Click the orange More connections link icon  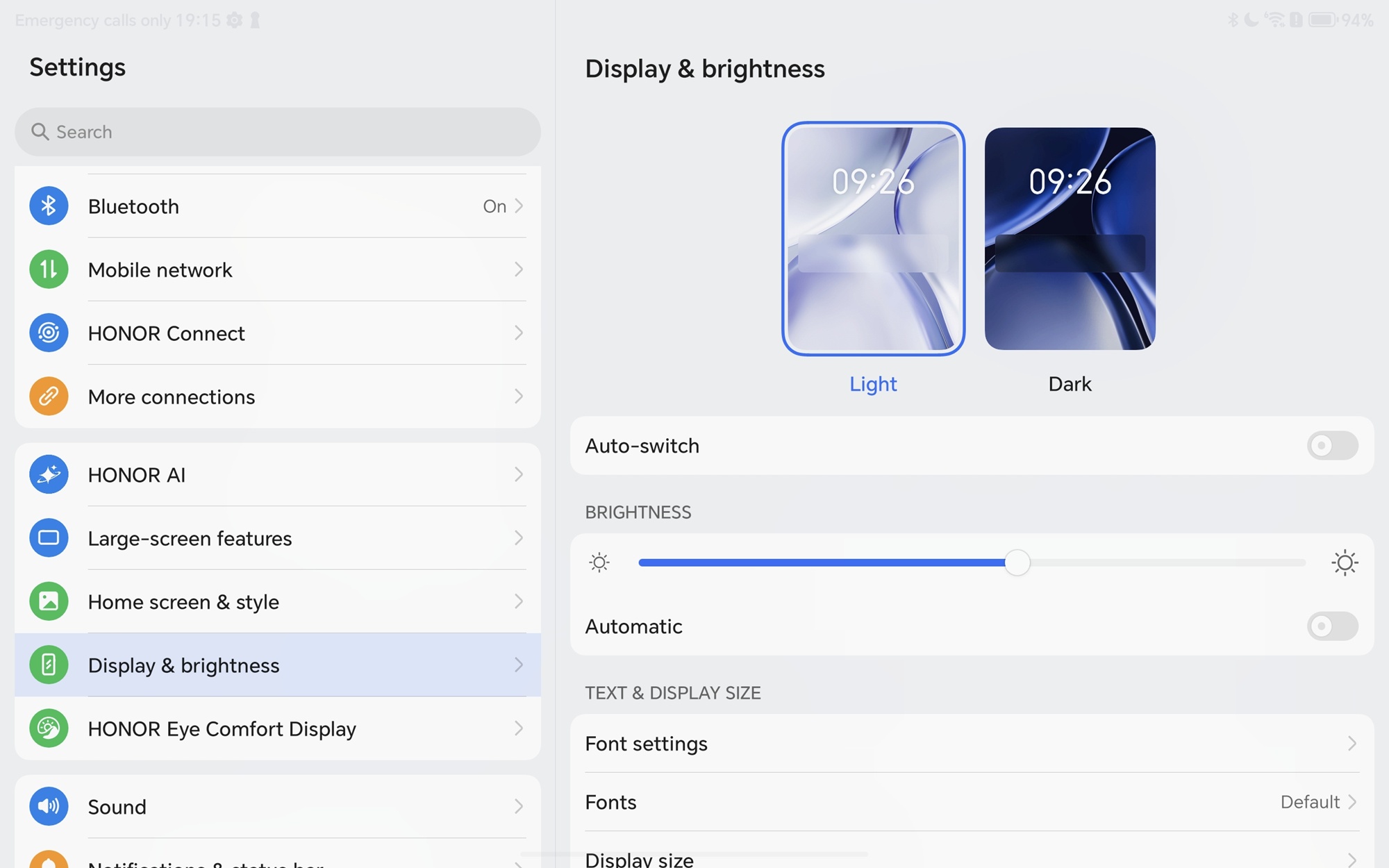click(x=49, y=397)
